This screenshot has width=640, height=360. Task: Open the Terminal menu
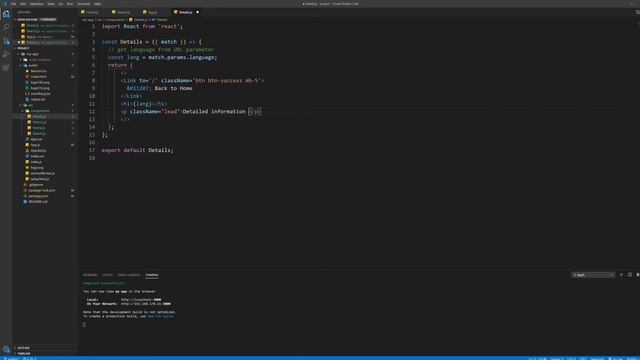point(83,4)
